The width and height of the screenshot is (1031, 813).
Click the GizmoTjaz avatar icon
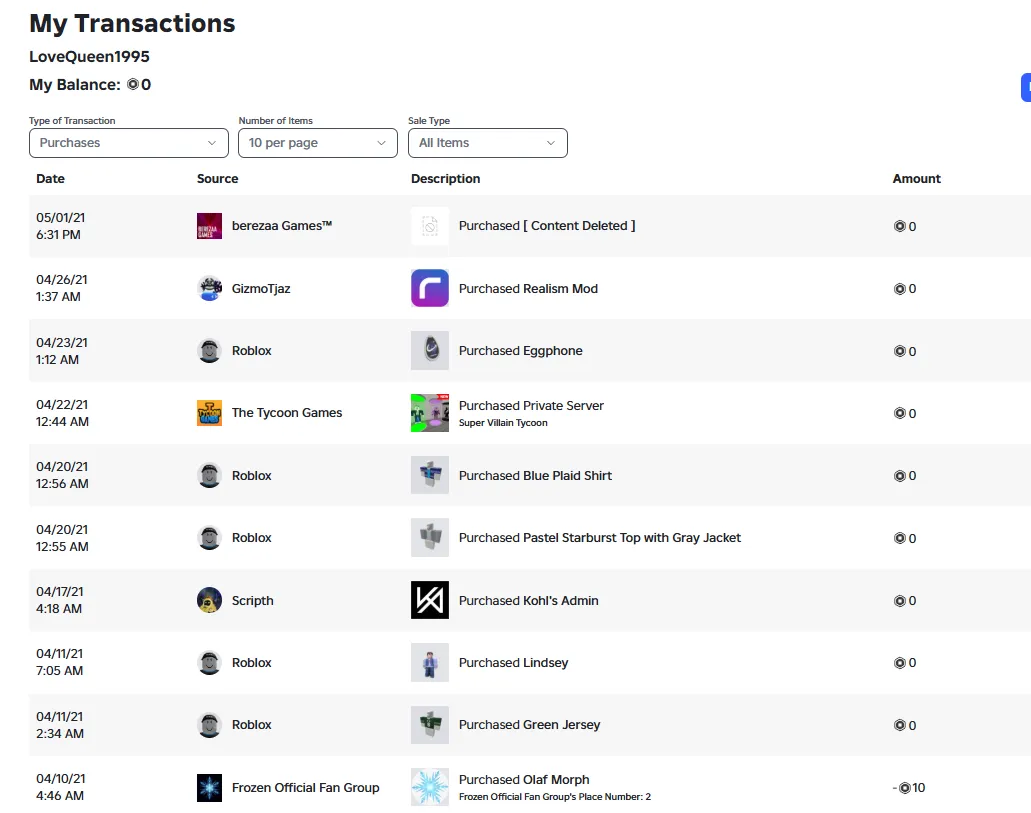pyautogui.click(x=209, y=288)
